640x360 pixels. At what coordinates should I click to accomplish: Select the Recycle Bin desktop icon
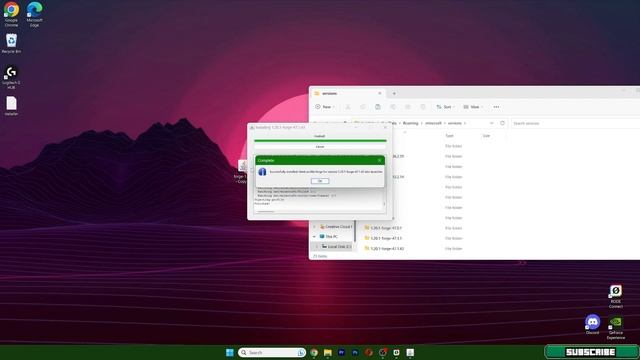(x=11, y=43)
